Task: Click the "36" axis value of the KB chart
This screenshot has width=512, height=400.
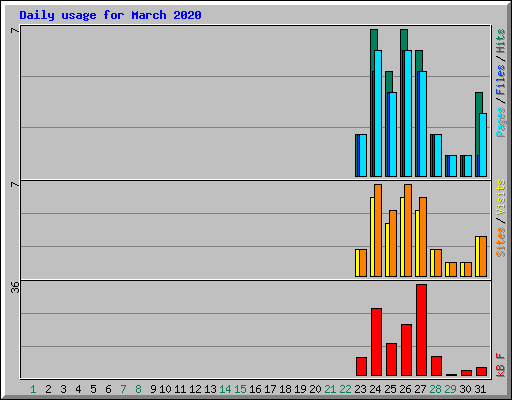Action: tap(15, 287)
